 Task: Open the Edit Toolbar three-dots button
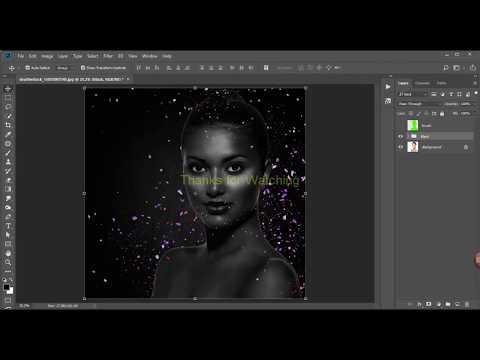tap(8, 271)
